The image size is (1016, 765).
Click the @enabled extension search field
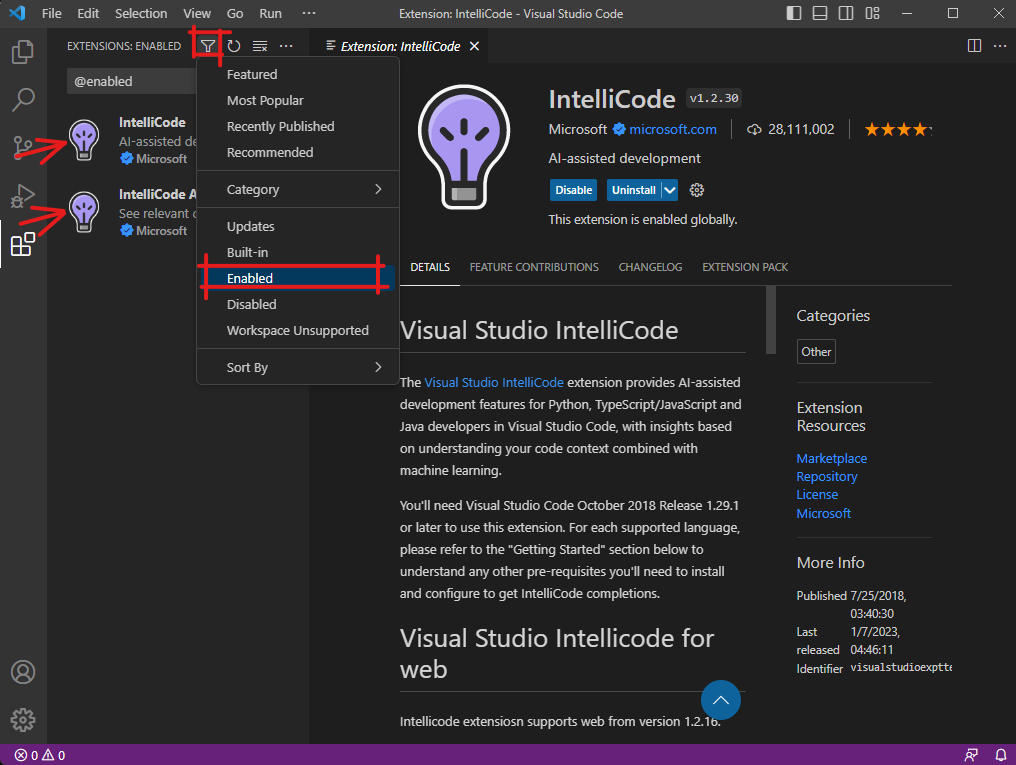(x=130, y=81)
